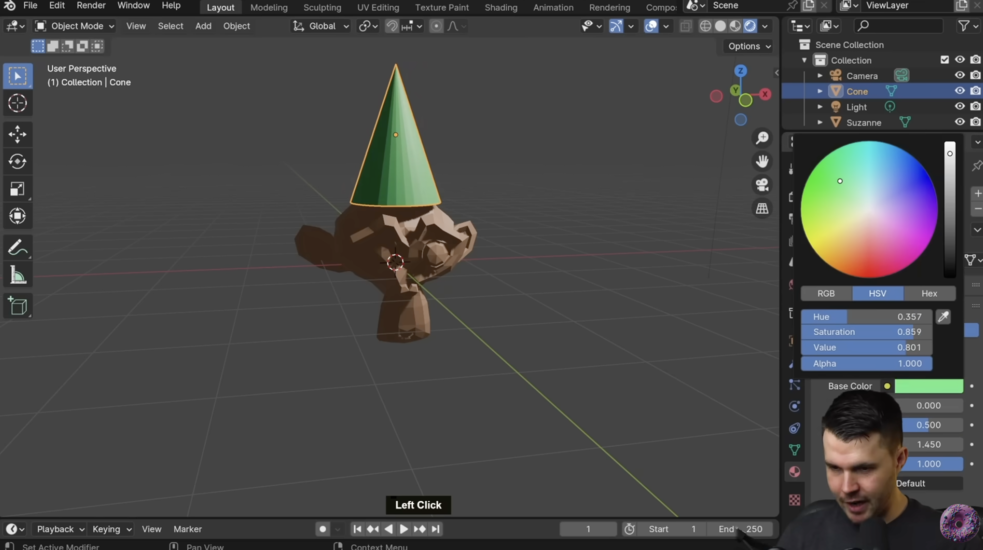Select HSV color mode button
The height and width of the screenshot is (550, 983).
pyautogui.click(x=878, y=294)
